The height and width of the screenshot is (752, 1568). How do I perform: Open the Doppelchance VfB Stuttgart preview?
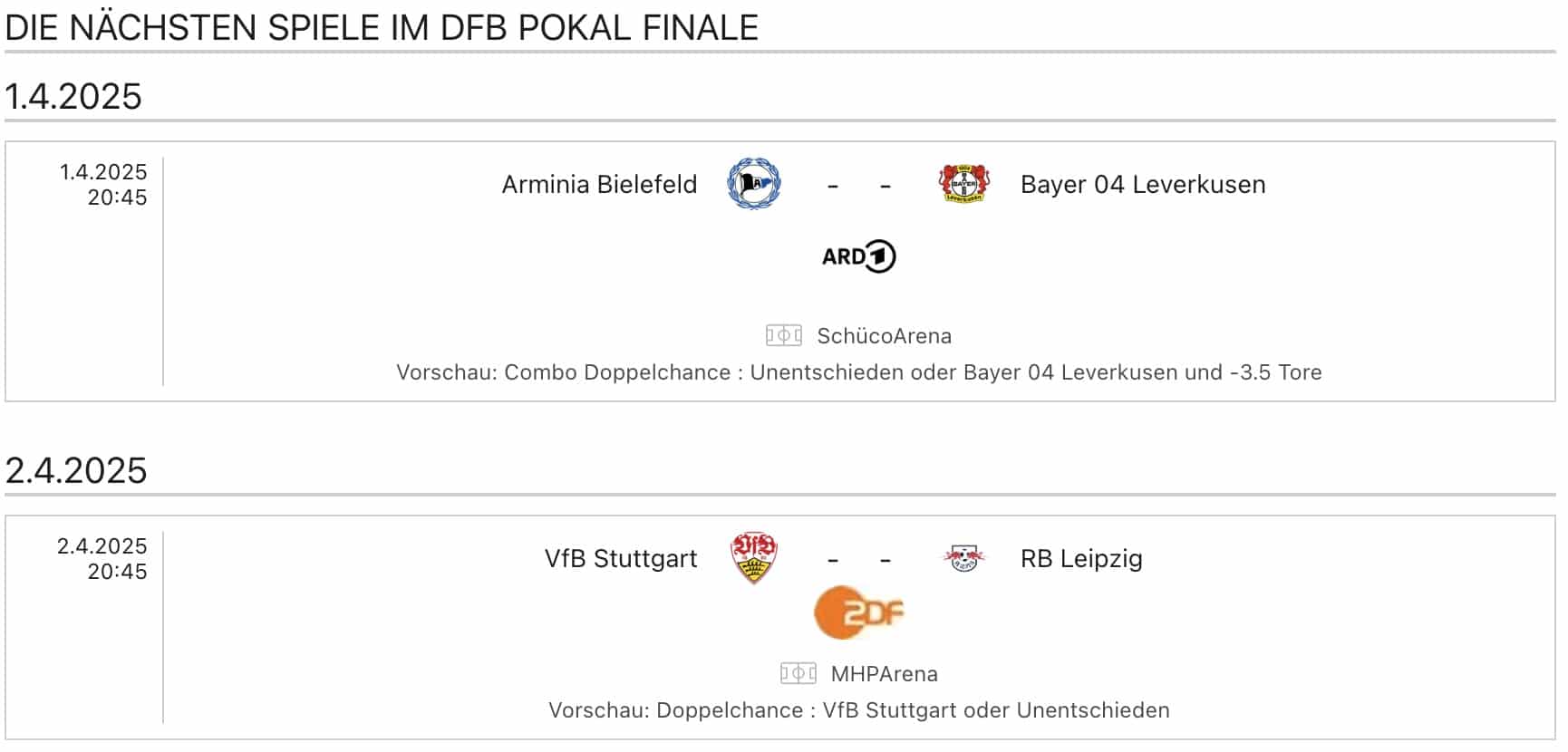(859, 710)
